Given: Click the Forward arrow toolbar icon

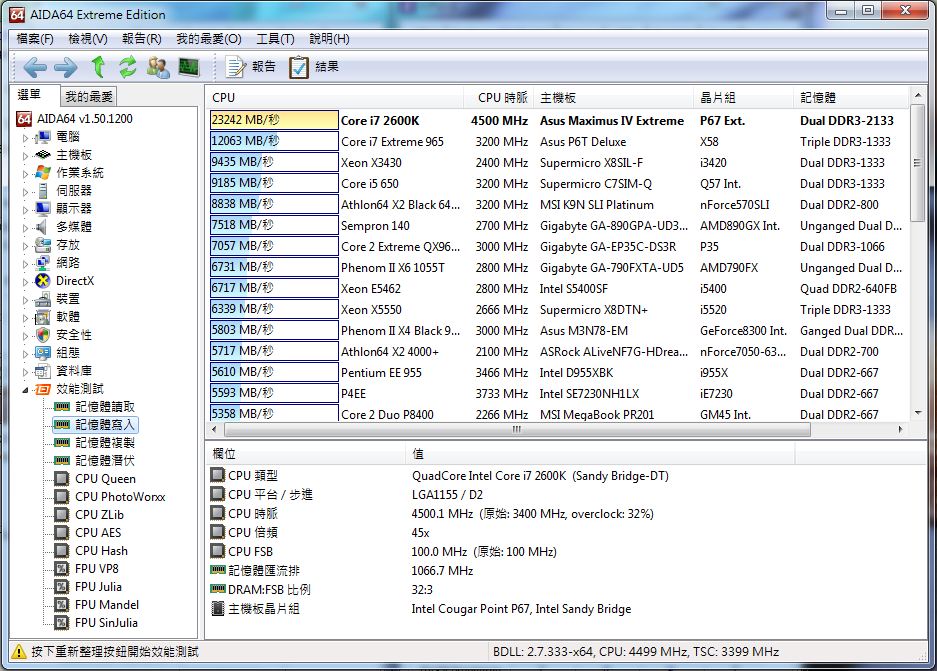Looking at the screenshot, I should tap(66, 67).
